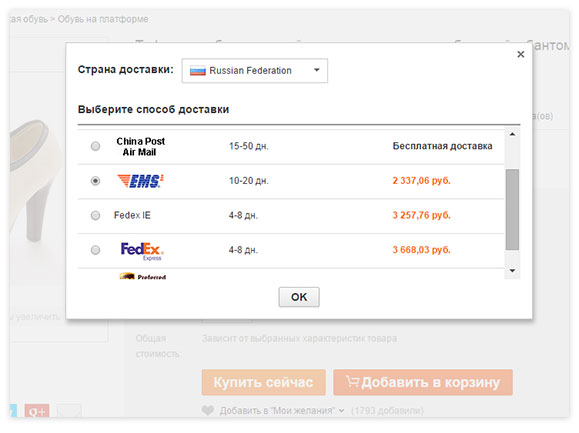Confirm shipping selection with OK button

click(x=299, y=297)
